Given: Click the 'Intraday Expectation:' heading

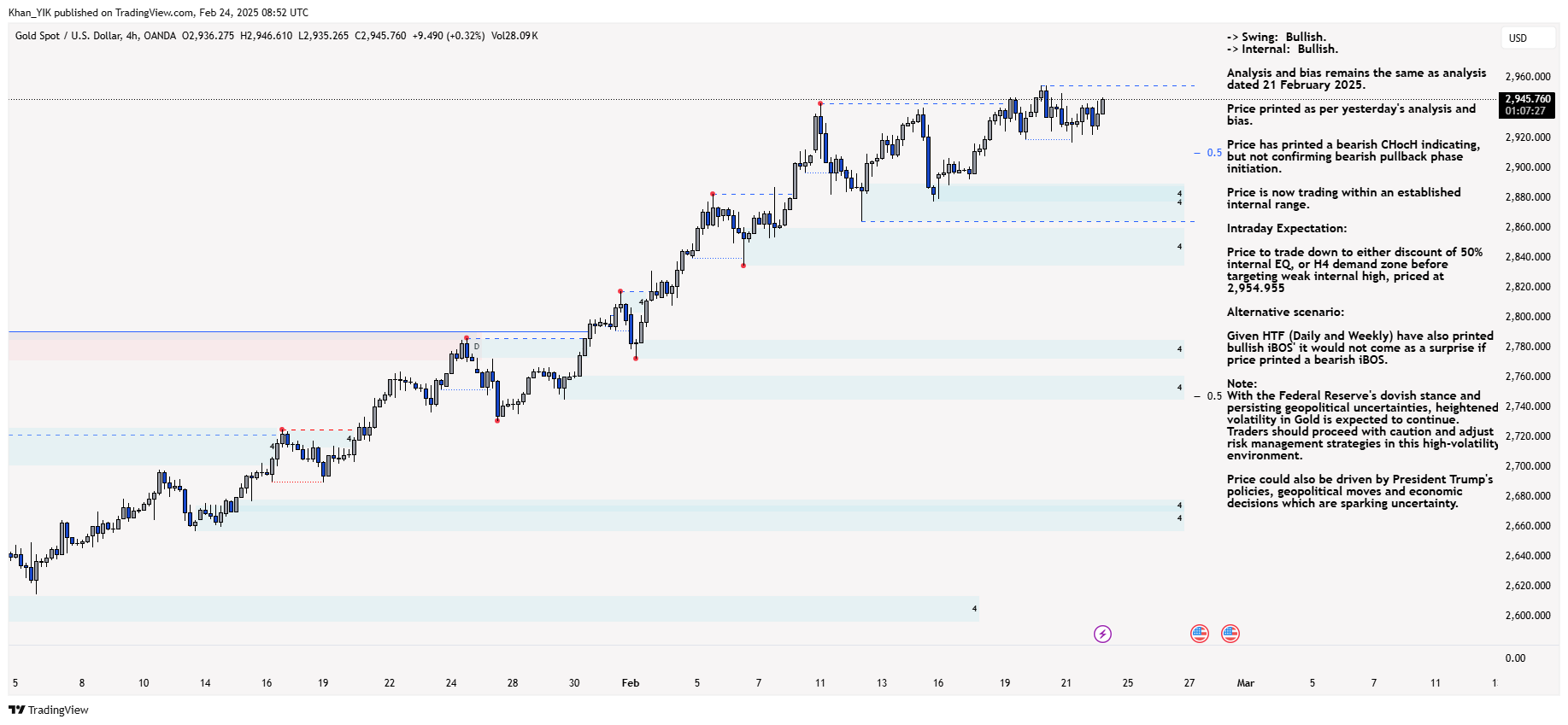Looking at the screenshot, I should [x=1287, y=228].
